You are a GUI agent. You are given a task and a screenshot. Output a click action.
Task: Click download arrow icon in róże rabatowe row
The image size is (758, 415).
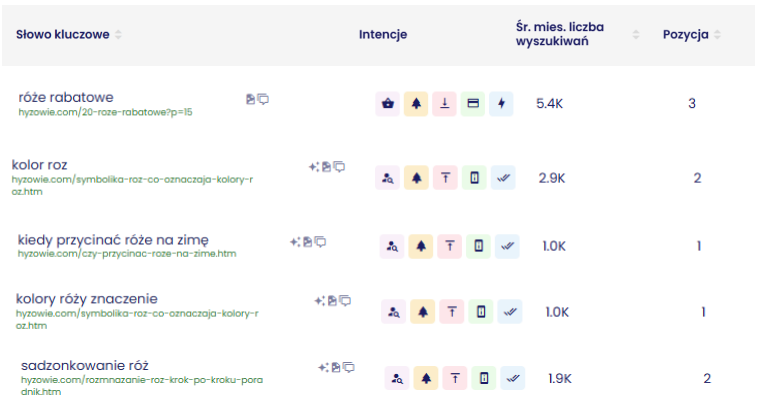point(444,104)
